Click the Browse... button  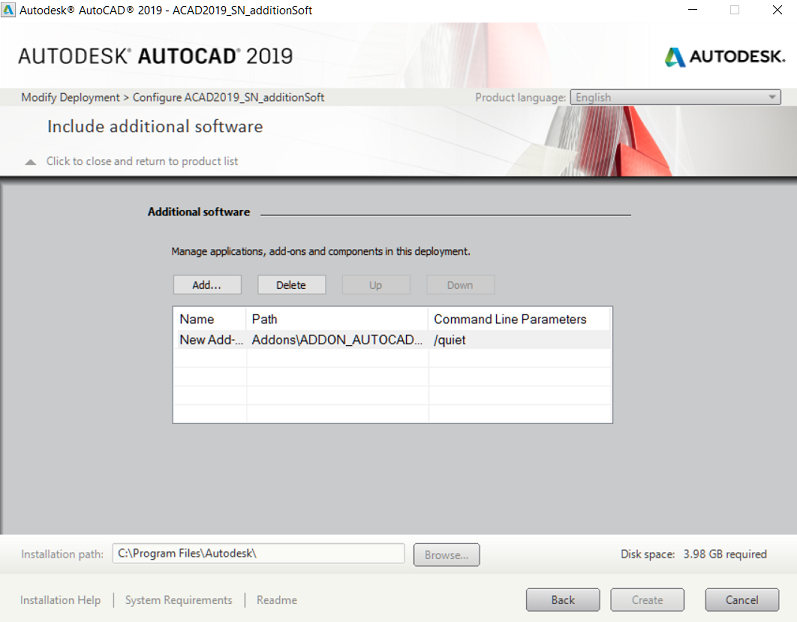(x=446, y=554)
